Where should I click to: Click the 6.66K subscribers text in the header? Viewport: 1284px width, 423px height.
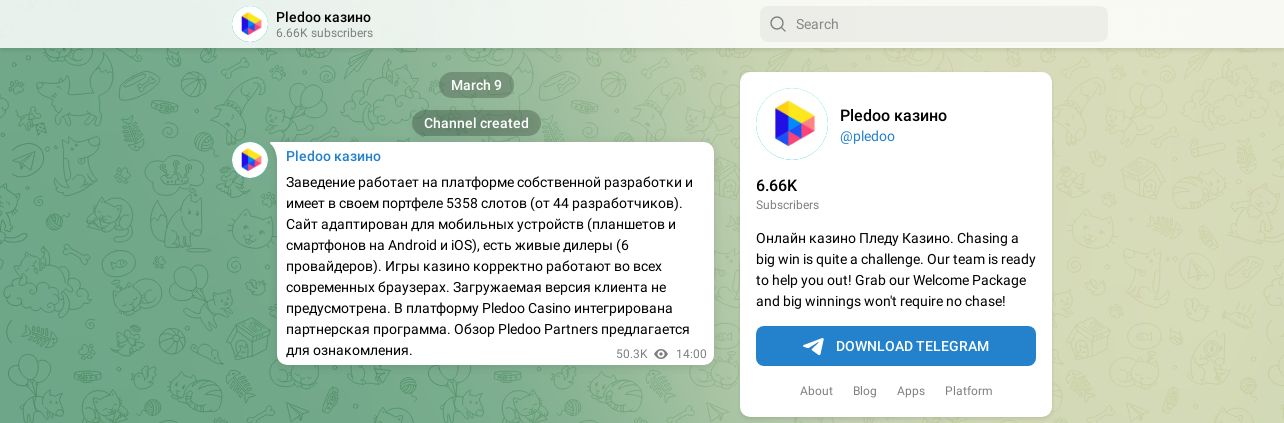324,33
